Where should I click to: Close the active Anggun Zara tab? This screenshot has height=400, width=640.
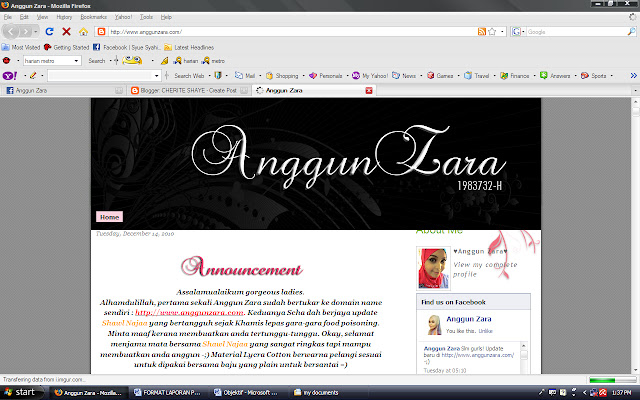pyautogui.click(x=369, y=90)
